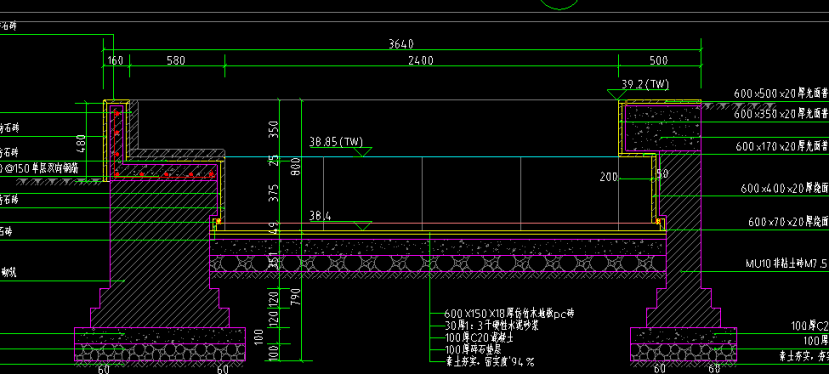Select the 480 vertical dimension text
The image size is (830, 375).
[x=81, y=143]
